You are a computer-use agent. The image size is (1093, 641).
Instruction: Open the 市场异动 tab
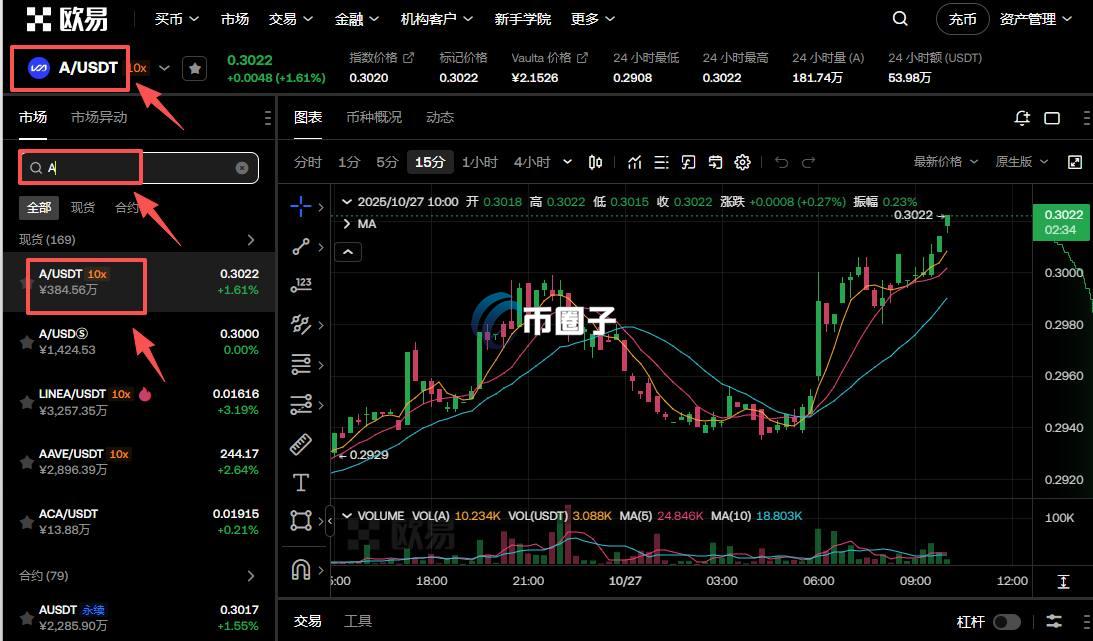99,117
